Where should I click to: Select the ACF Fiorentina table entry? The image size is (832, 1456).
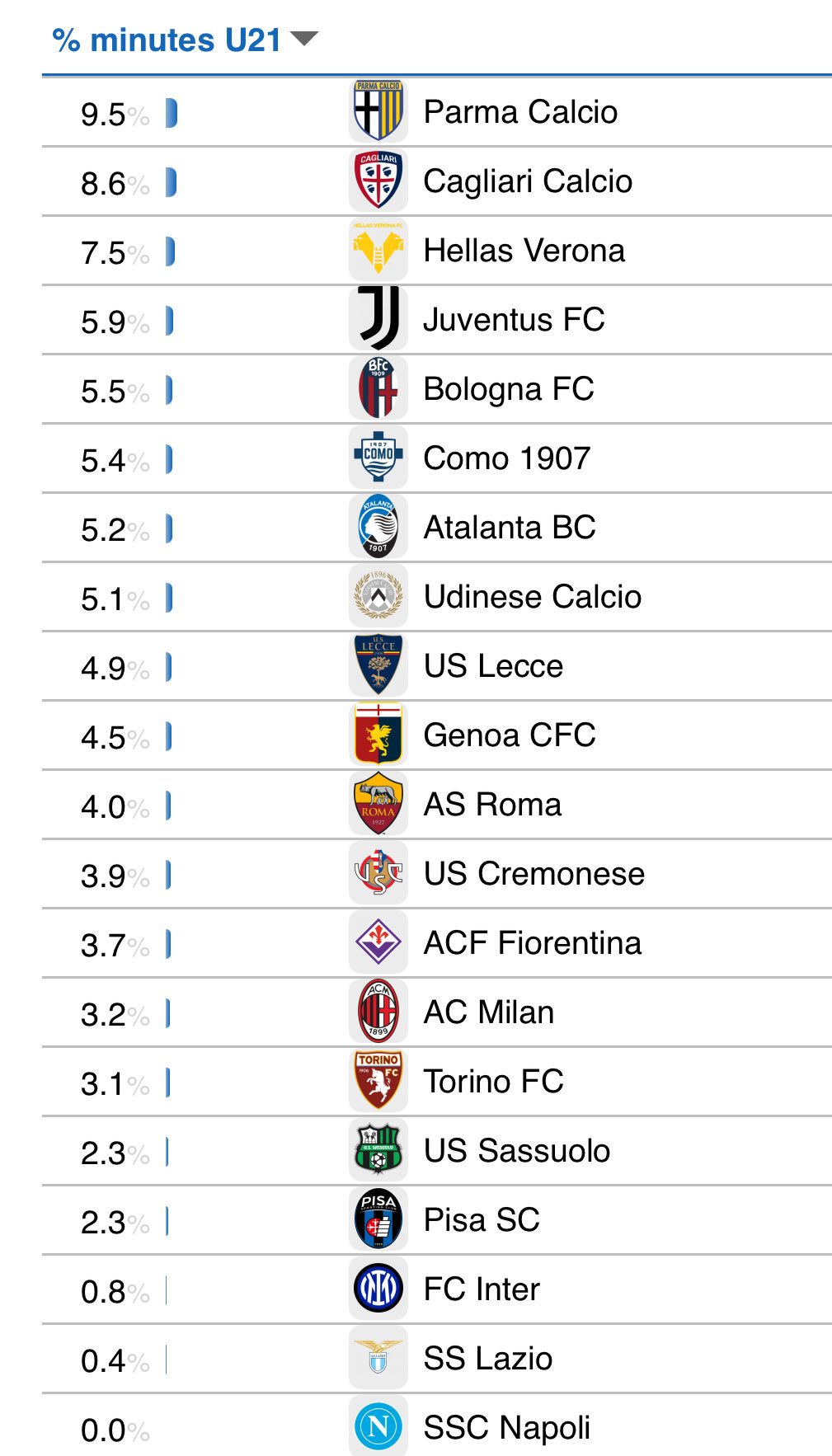[x=534, y=942]
